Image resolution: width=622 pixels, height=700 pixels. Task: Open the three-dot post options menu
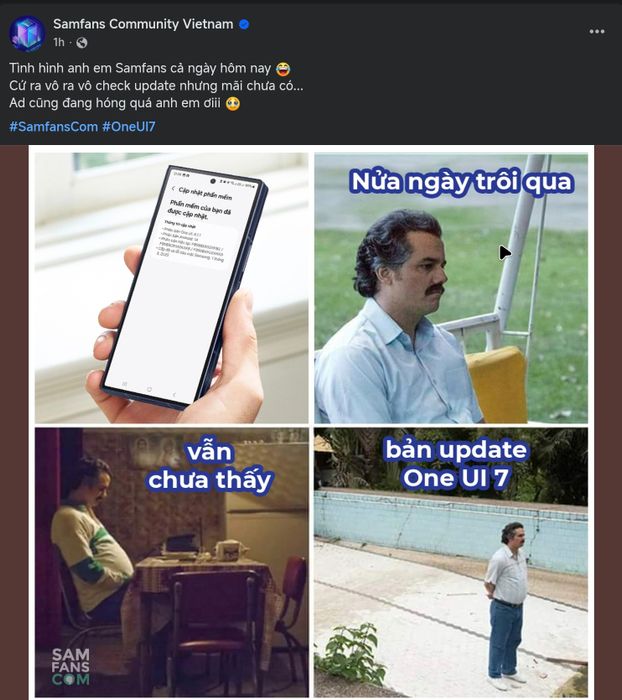point(597,31)
